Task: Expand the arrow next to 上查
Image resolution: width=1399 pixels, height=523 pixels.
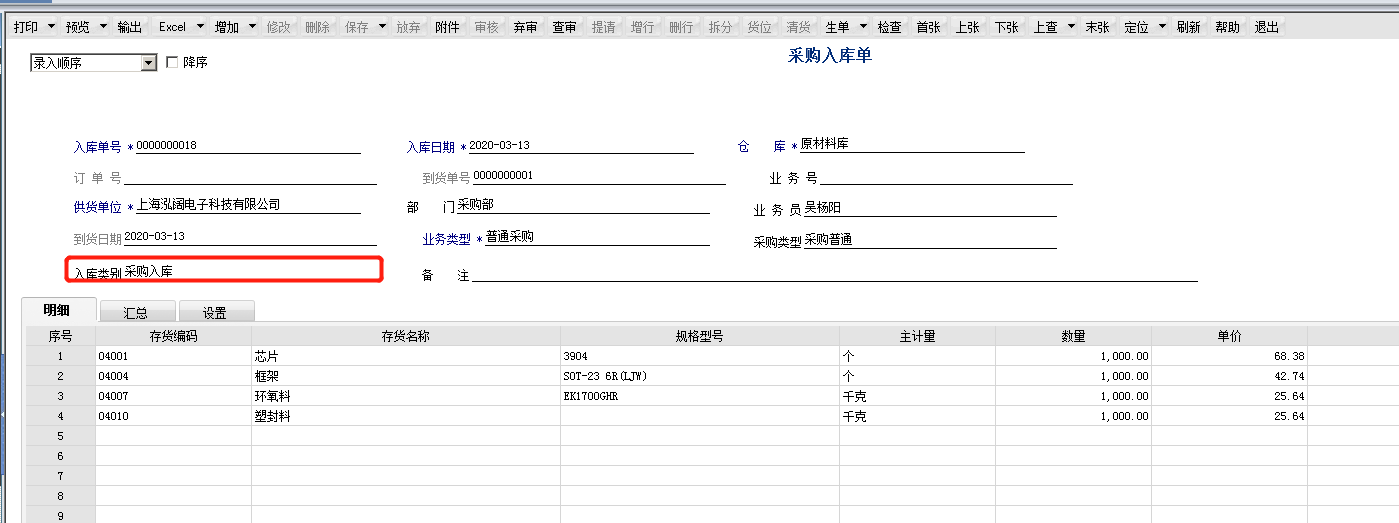Action: (x=1070, y=28)
